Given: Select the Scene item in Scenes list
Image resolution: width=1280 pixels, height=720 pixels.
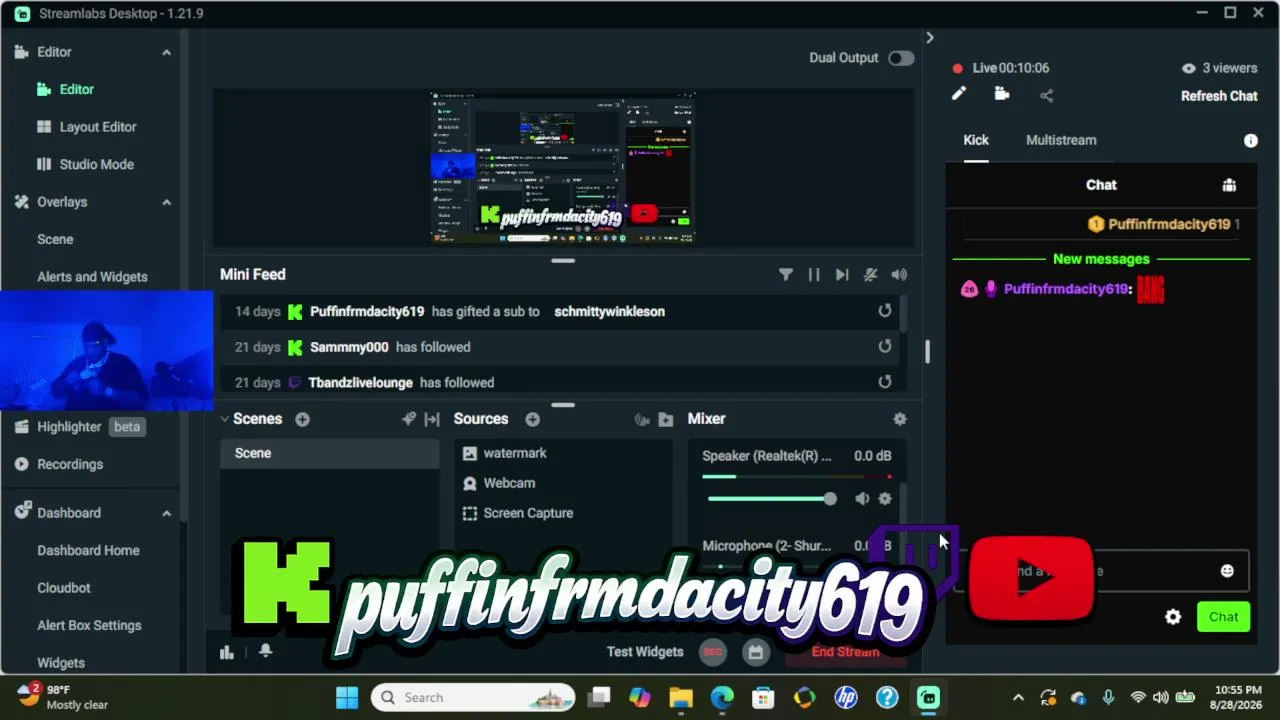Looking at the screenshot, I should [x=330, y=453].
